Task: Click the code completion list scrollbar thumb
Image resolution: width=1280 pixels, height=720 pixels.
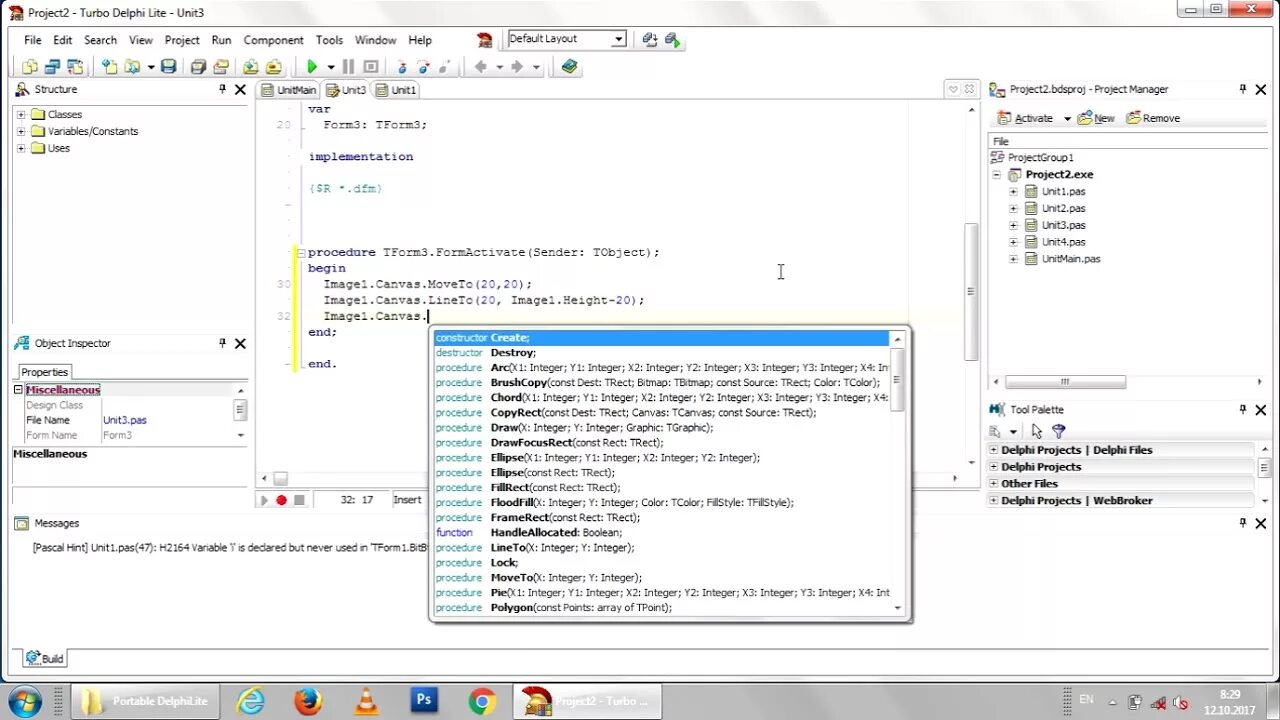Action: click(897, 379)
